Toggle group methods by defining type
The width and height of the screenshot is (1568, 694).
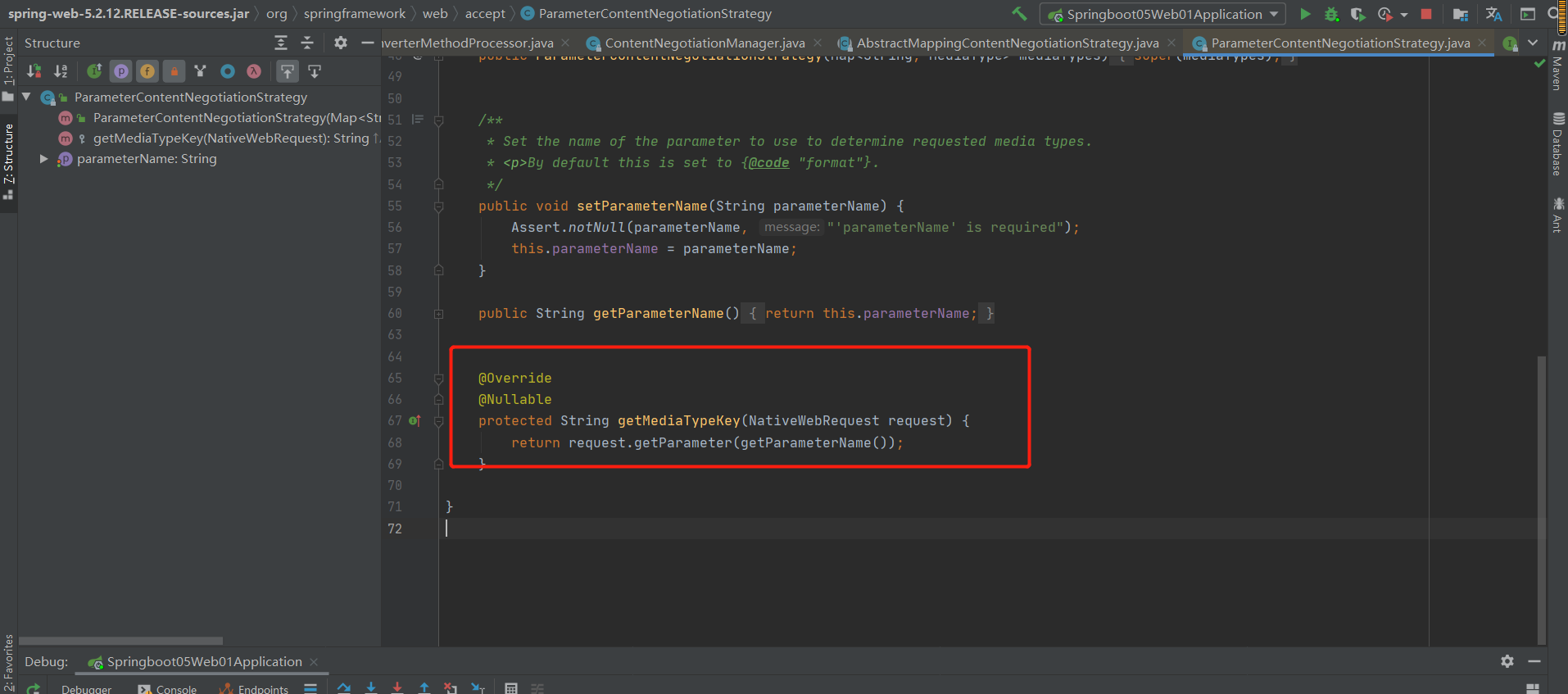200,71
